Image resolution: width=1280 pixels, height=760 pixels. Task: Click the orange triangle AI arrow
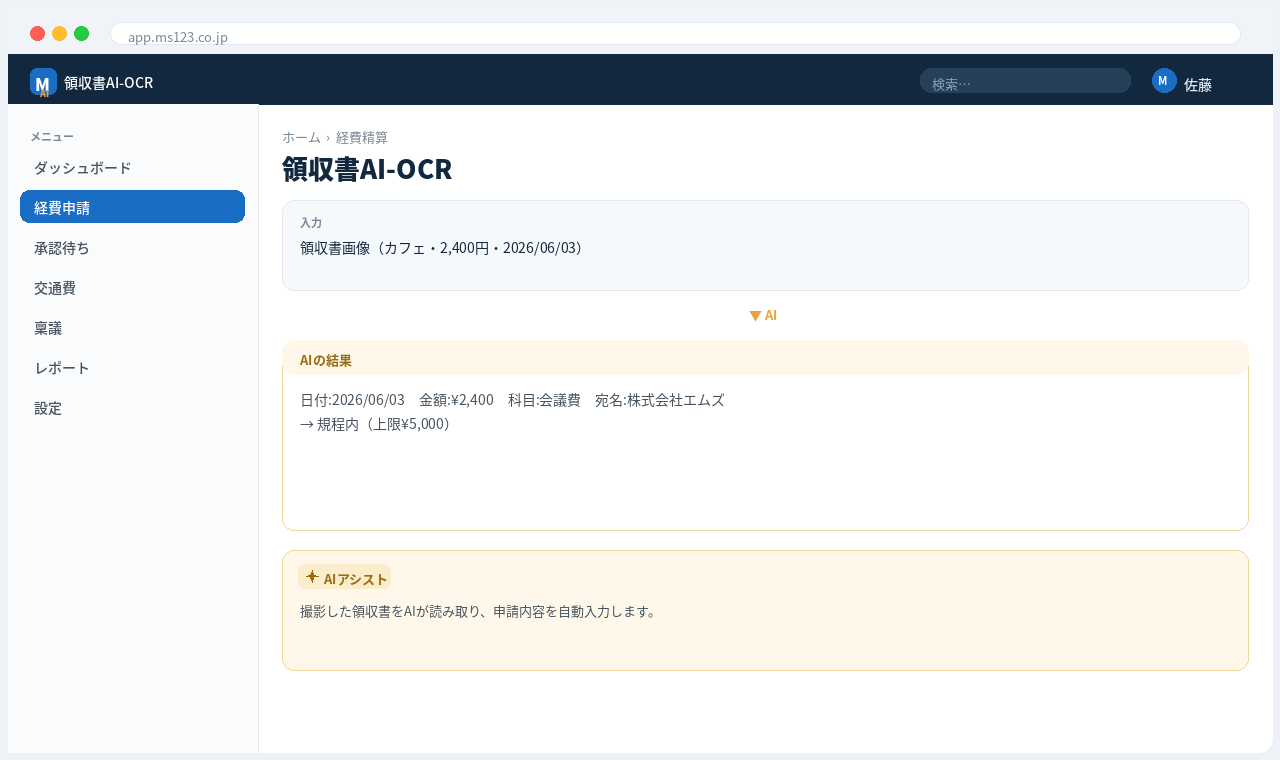[x=756, y=315]
